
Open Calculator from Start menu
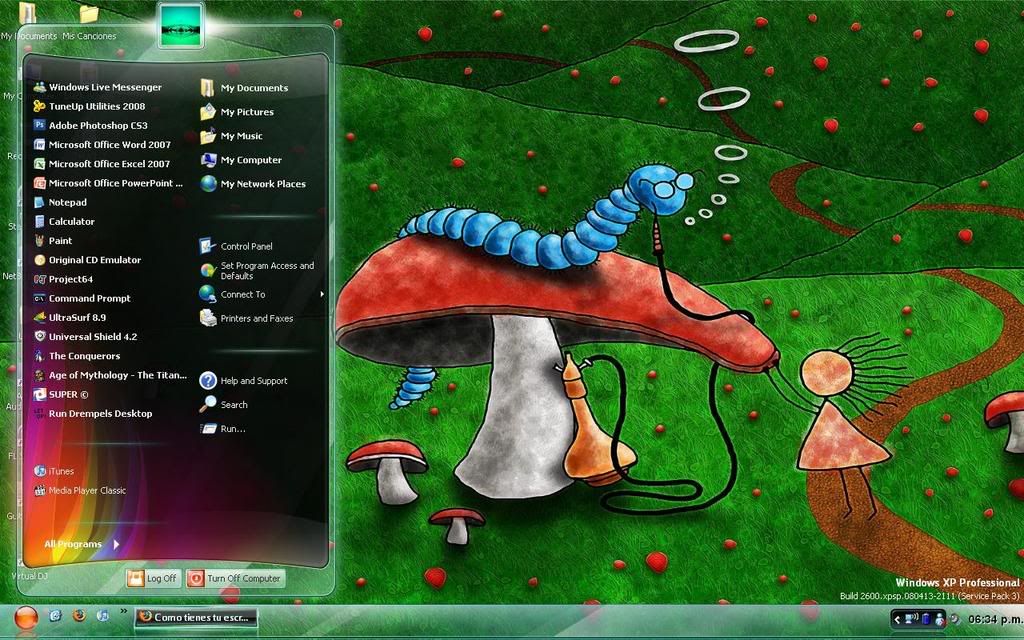64,221
